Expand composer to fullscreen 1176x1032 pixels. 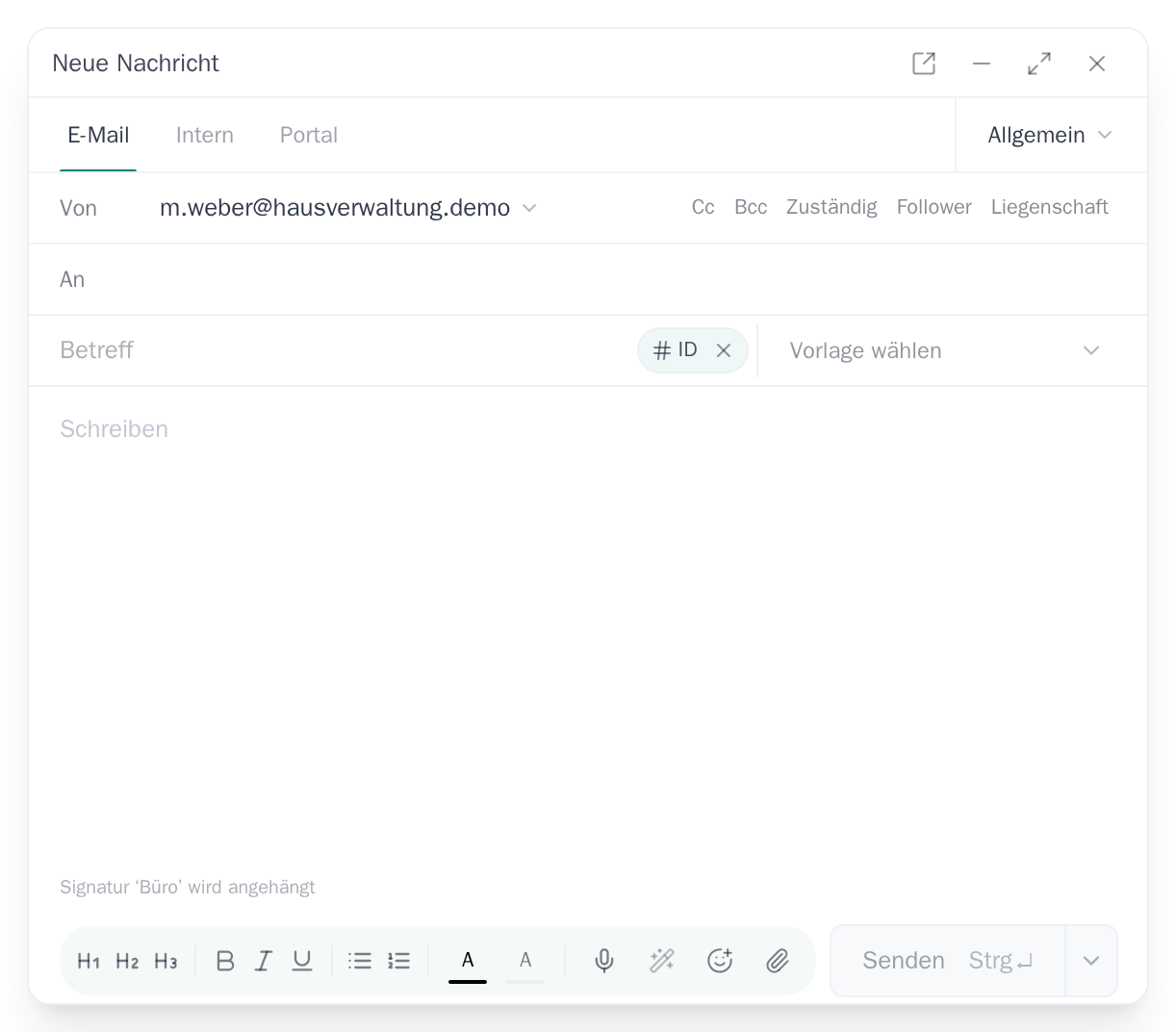point(1039,64)
